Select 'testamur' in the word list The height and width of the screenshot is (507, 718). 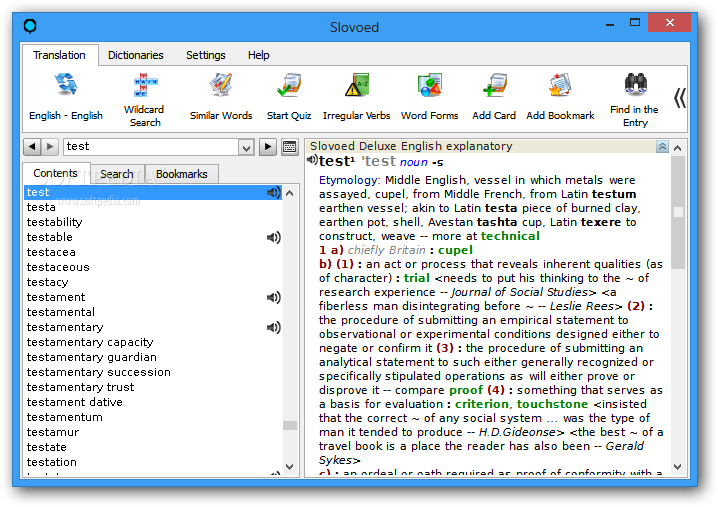[153, 432]
